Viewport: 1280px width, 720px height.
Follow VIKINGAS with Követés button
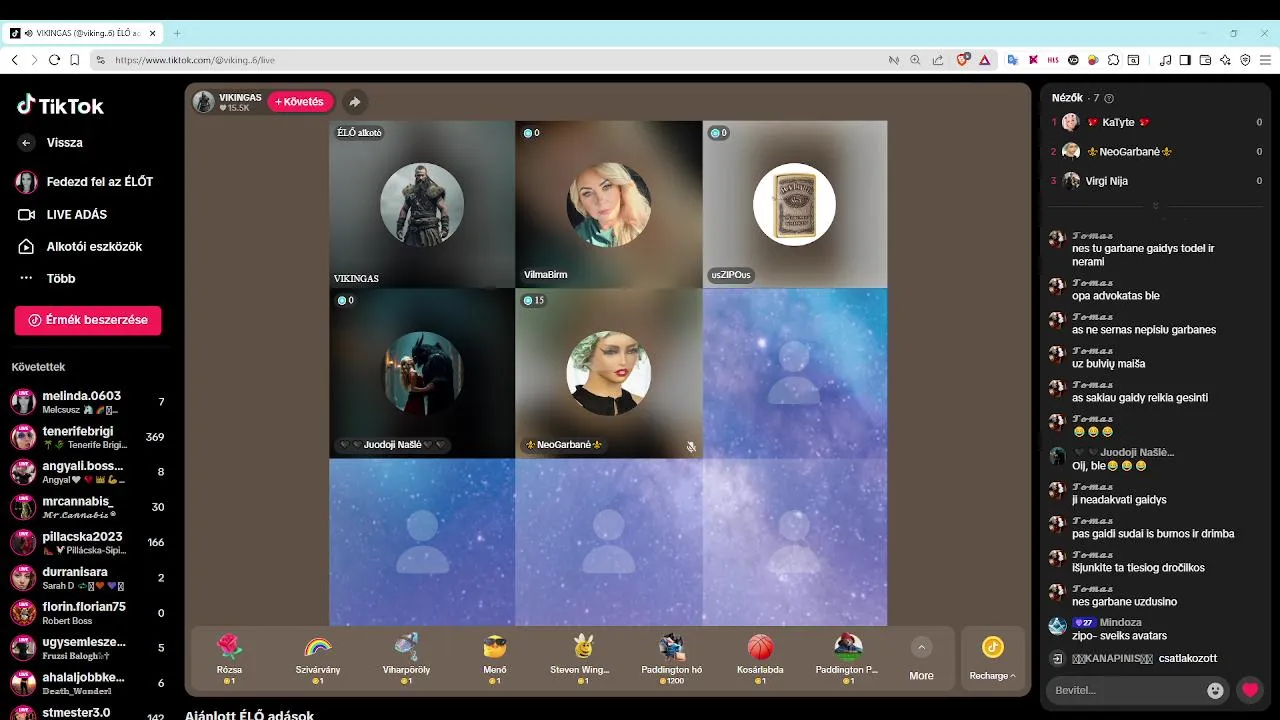pyautogui.click(x=300, y=102)
